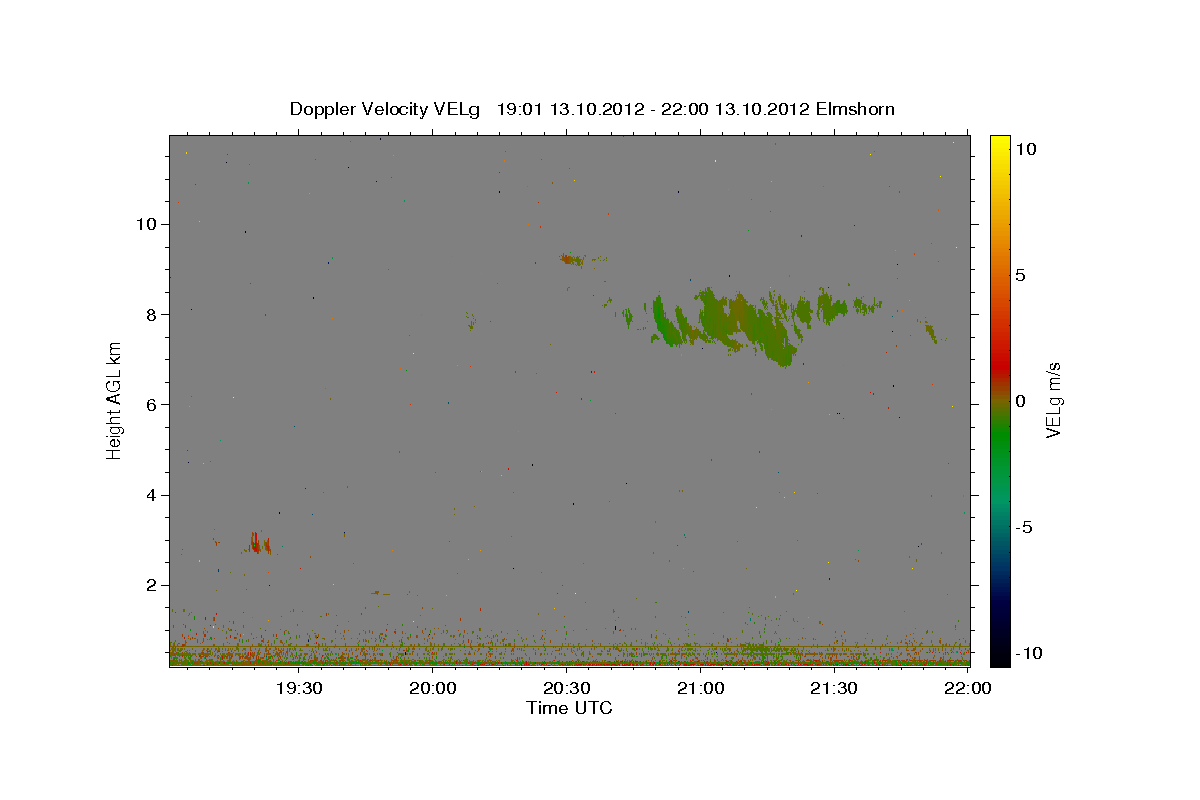Click the 'Time UTC' axis label

[x=569, y=708]
